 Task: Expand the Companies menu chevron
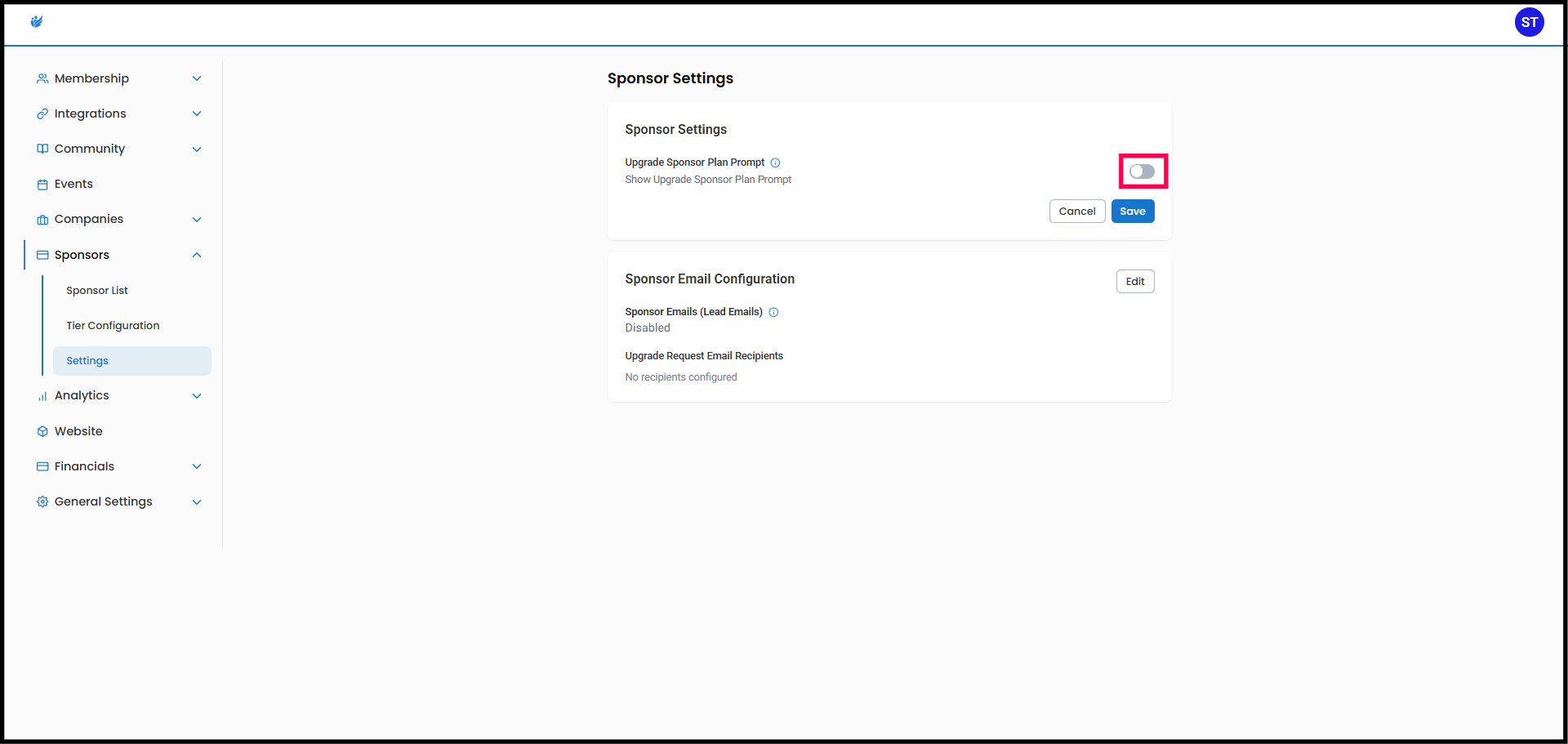click(197, 220)
